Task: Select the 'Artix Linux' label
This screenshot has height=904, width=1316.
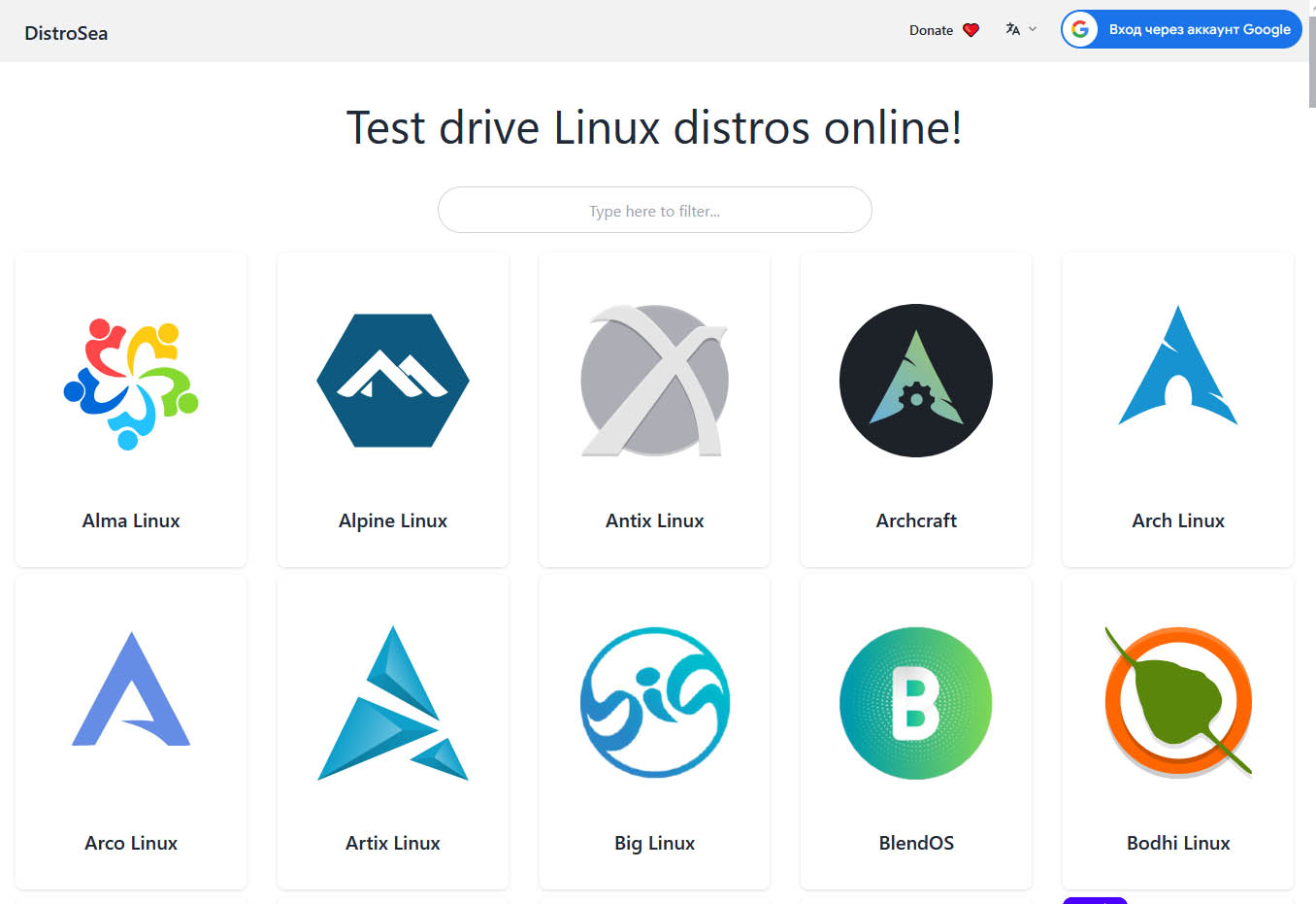Action: tap(393, 843)
